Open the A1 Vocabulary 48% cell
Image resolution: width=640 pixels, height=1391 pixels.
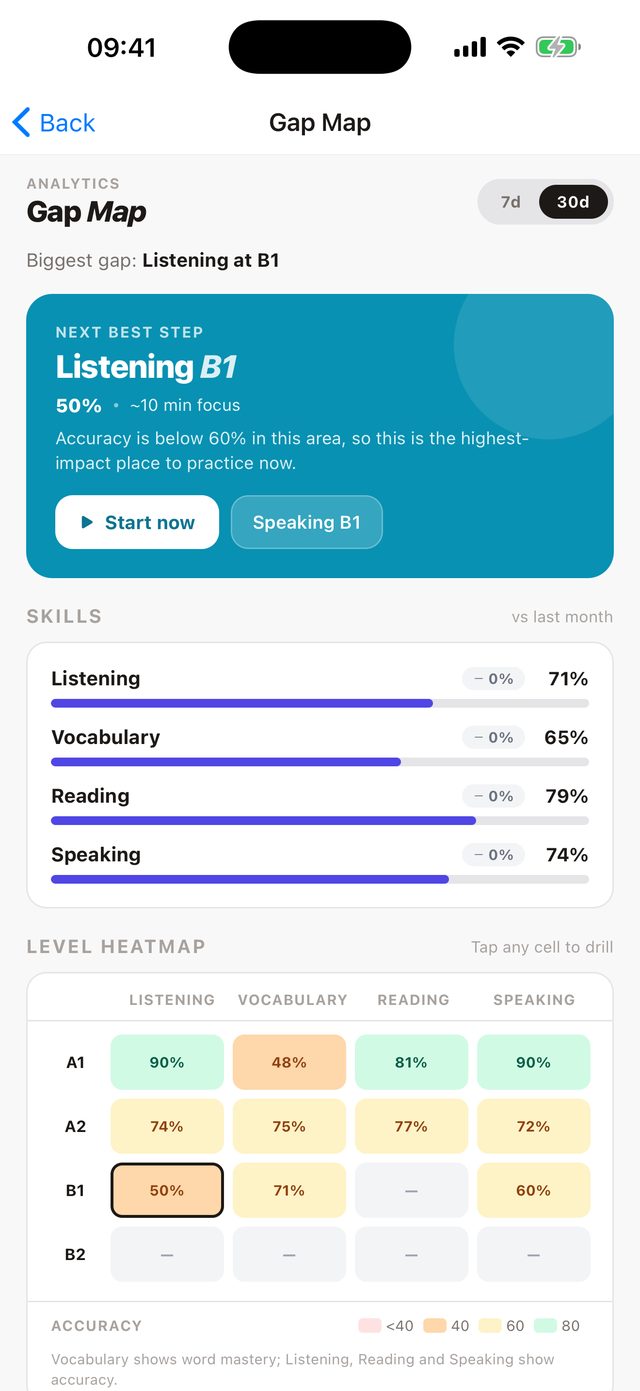point(289,1062)
